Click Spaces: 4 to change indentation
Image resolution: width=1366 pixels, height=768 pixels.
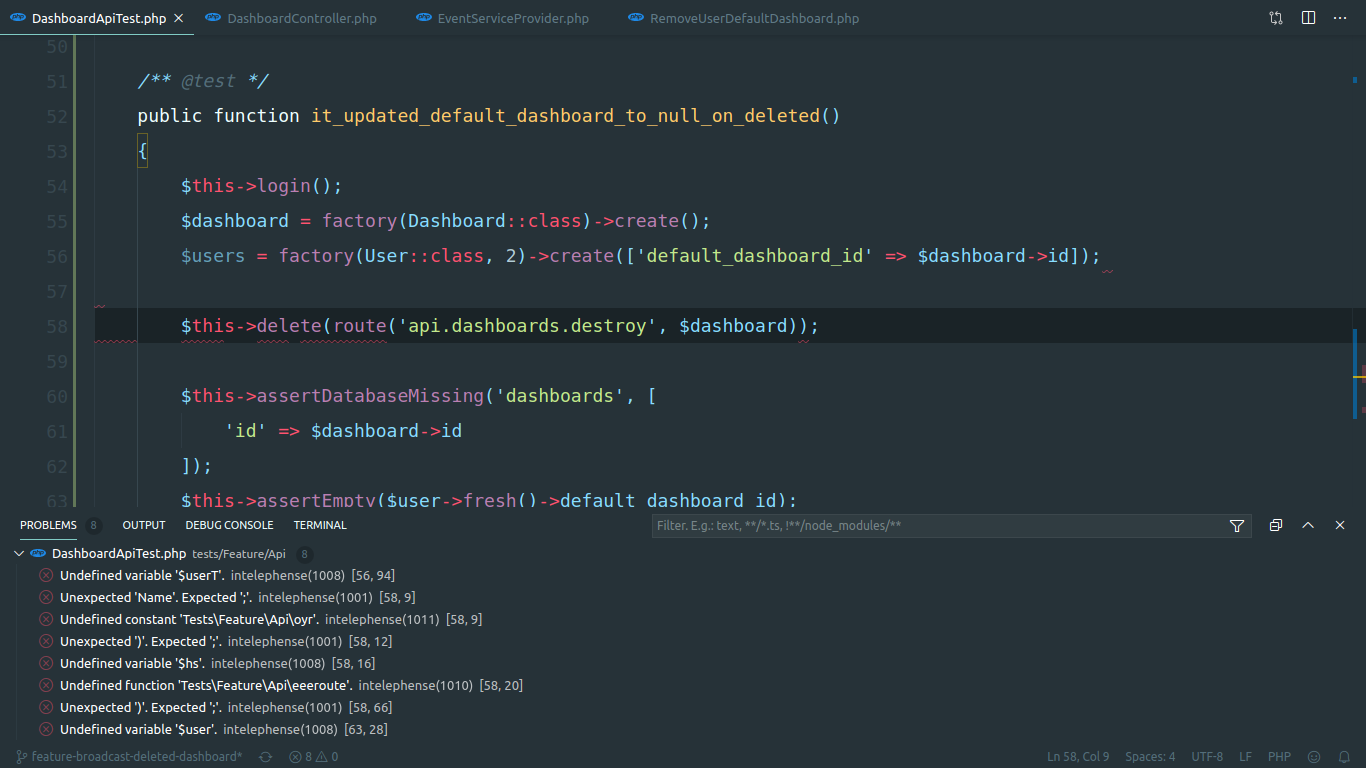1150,757
